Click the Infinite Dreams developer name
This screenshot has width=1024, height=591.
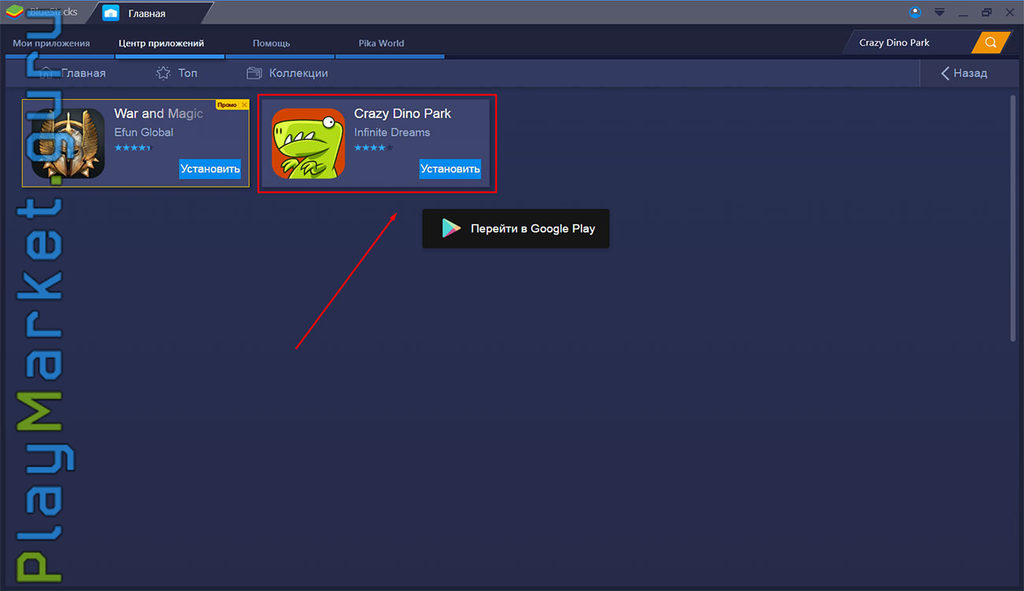392,132
